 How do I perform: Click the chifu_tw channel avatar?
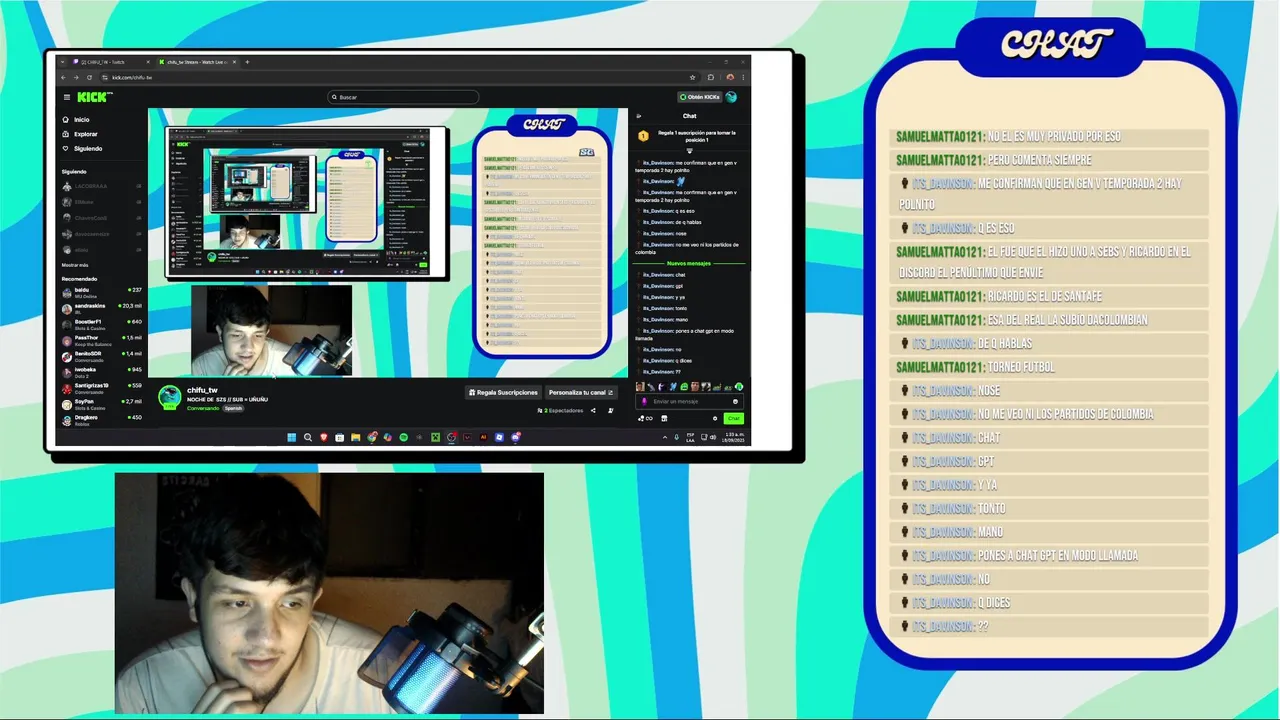170,395
